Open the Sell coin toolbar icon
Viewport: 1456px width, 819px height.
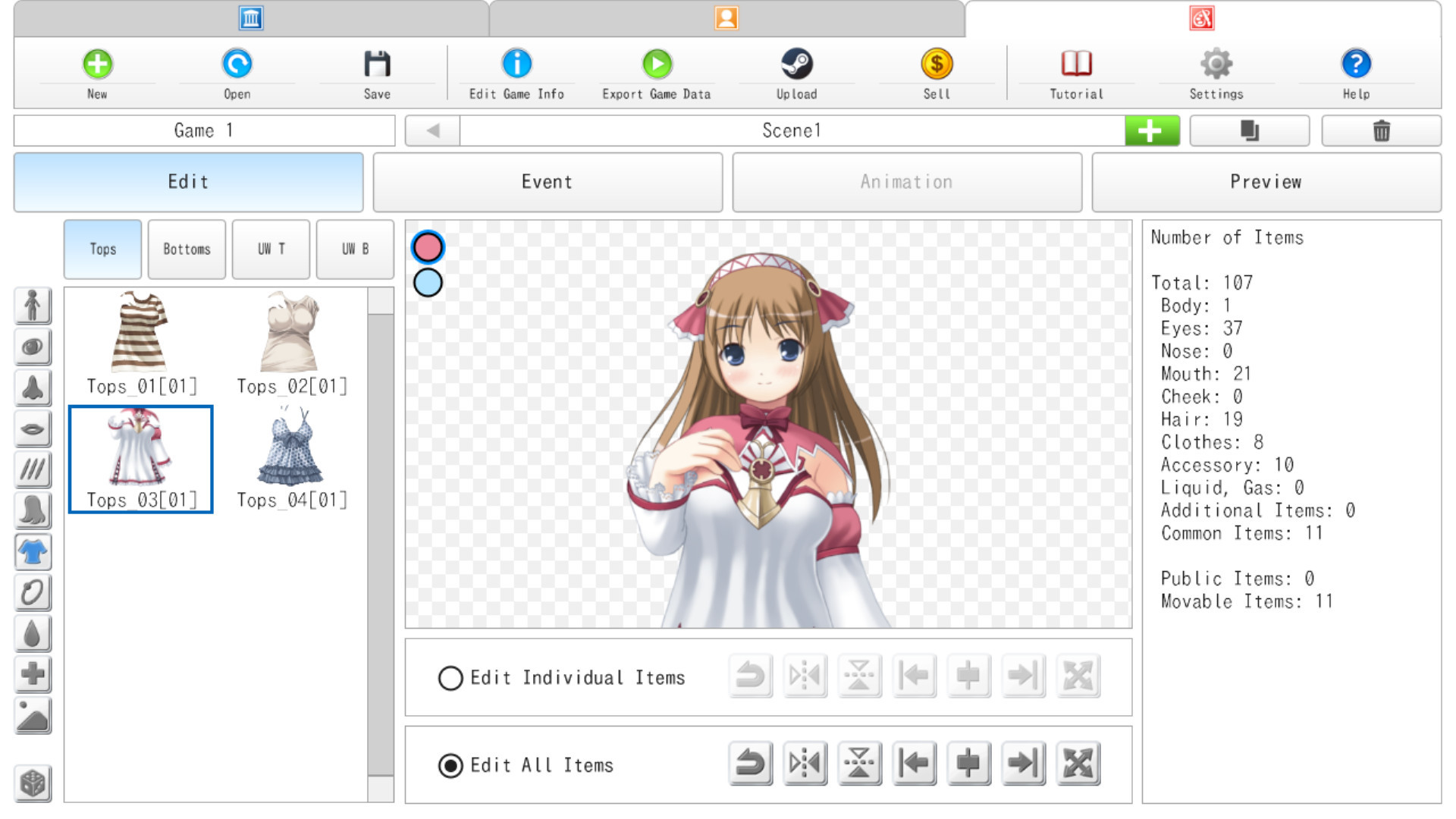(937, 64)
